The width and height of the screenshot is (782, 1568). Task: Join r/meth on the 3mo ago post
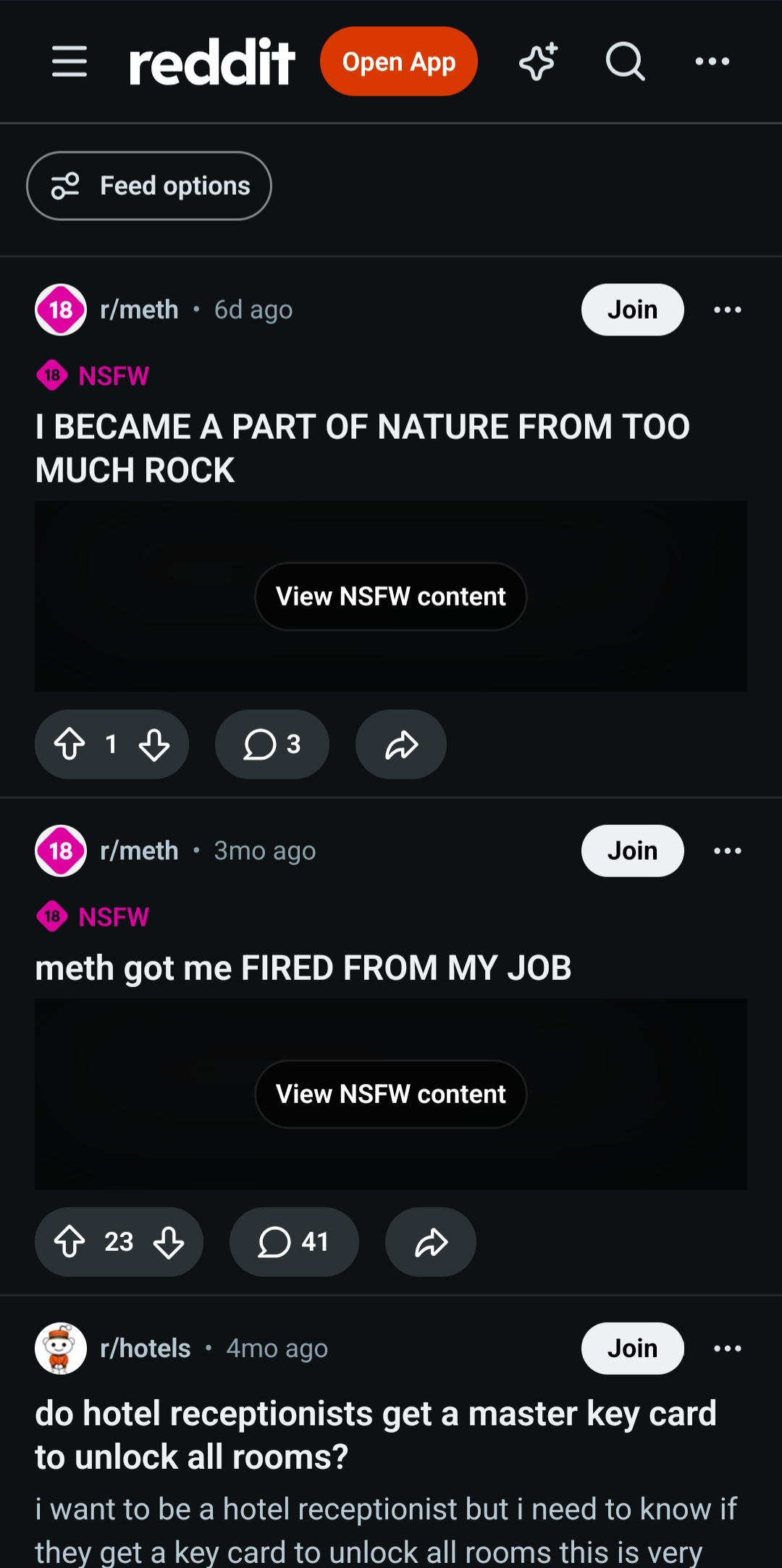[633, 851]
